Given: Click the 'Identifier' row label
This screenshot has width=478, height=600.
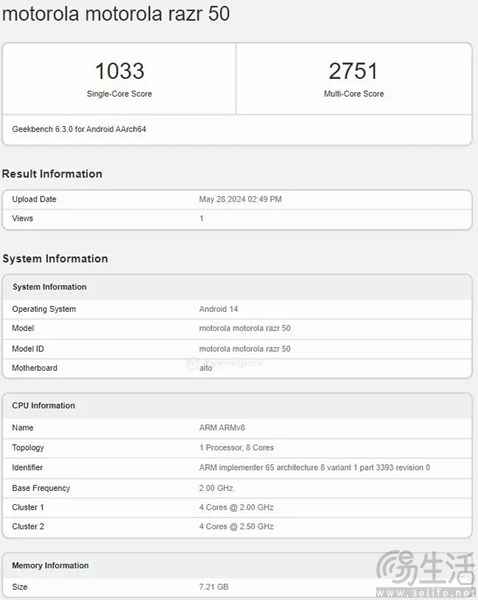Looking at the screenshot, I should (x=27, y=467).
